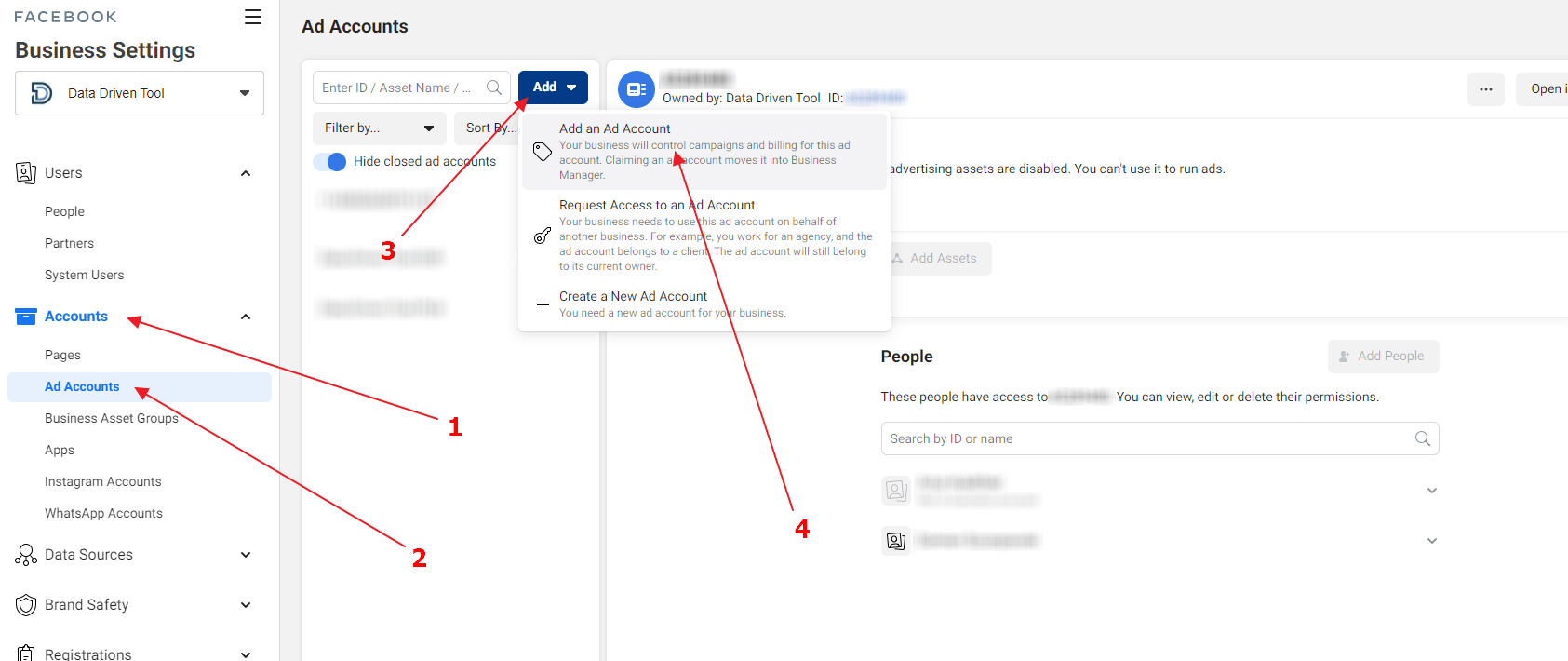This screenshot has height=661, width=1568.
Task: Click the tag icon beside Add an Ad Account
Action: (x=543, y=151)
